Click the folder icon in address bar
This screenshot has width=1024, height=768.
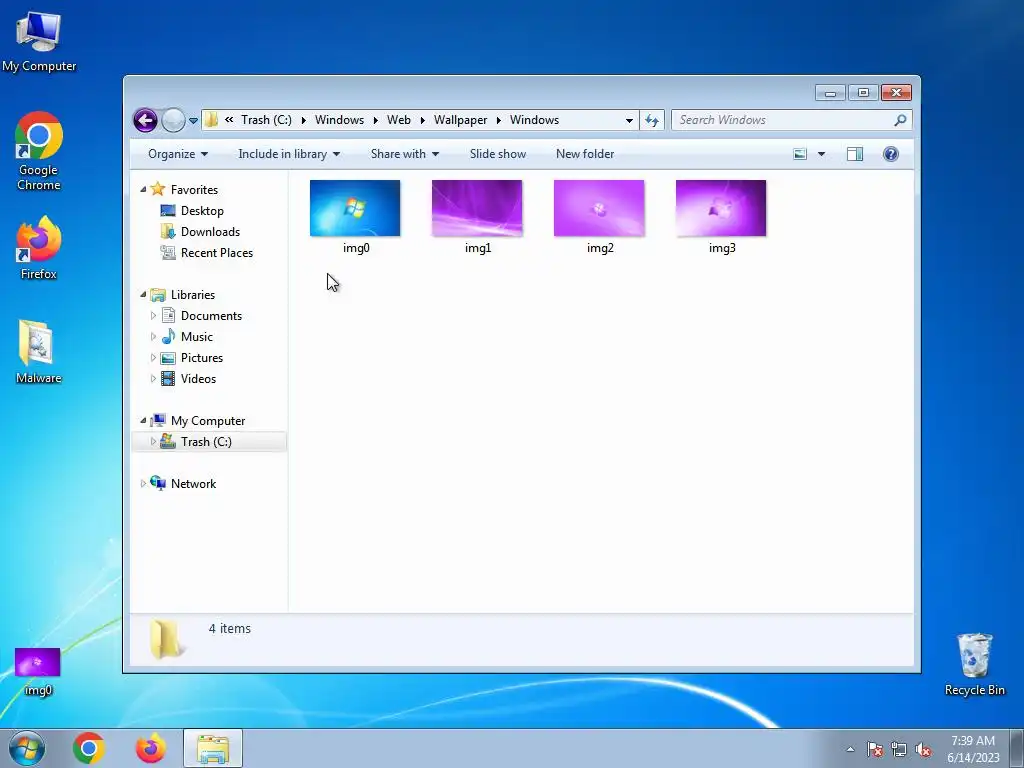click(x=211, y=120)
